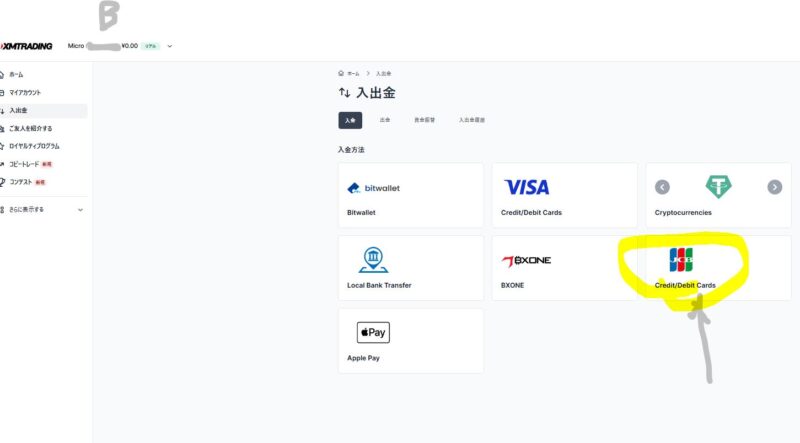
Task: Choose the VISA card logo
Action: pyautogui.click(x=527, y=187)
